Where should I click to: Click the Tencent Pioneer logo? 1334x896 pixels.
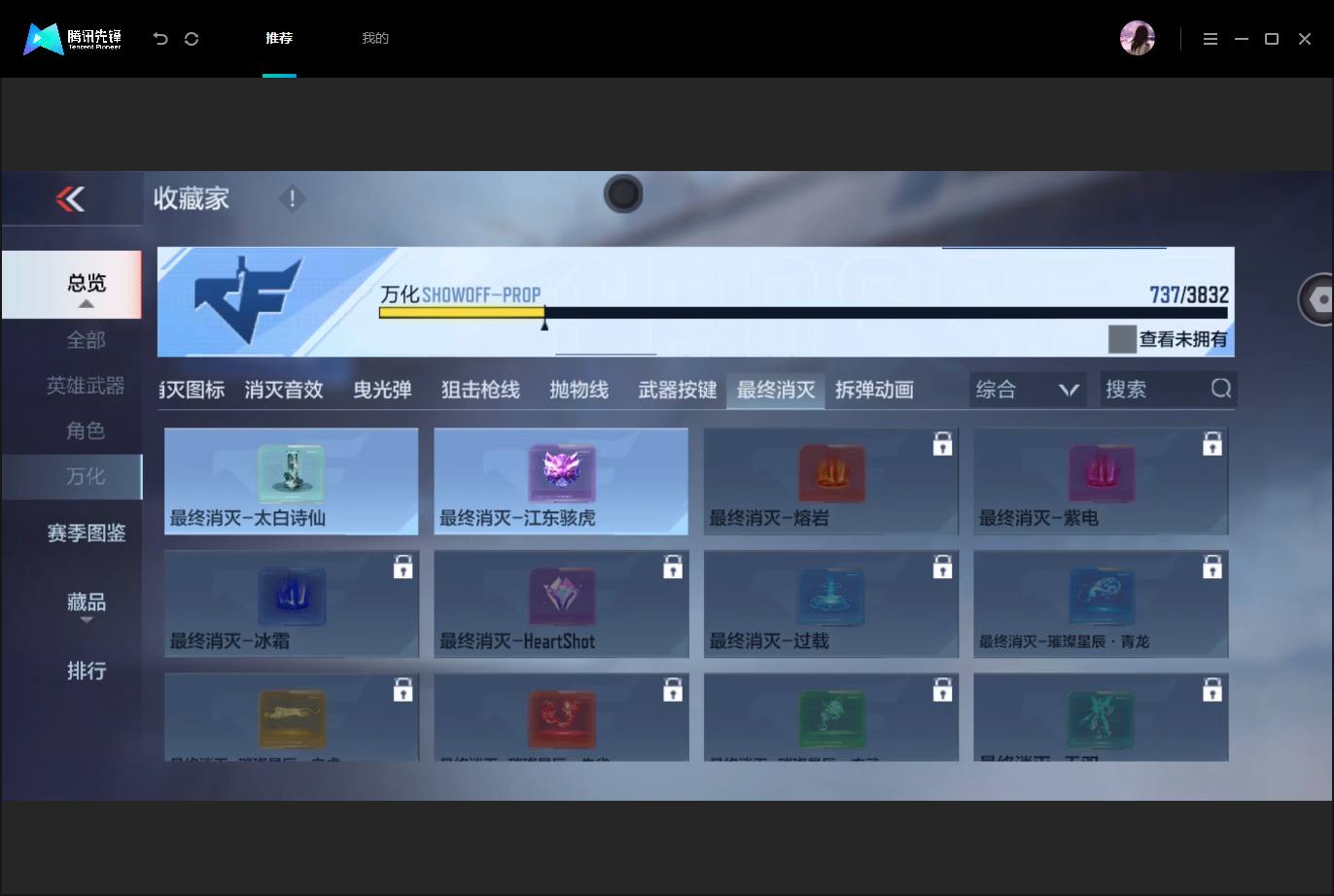[73, 39]
